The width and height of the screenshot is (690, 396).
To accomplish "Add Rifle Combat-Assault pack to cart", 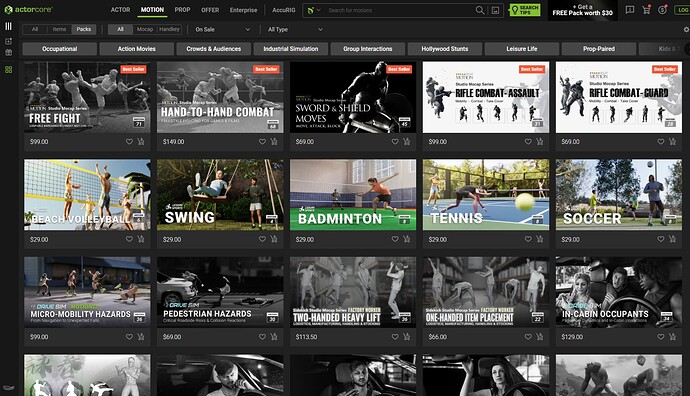I will 540,142.
